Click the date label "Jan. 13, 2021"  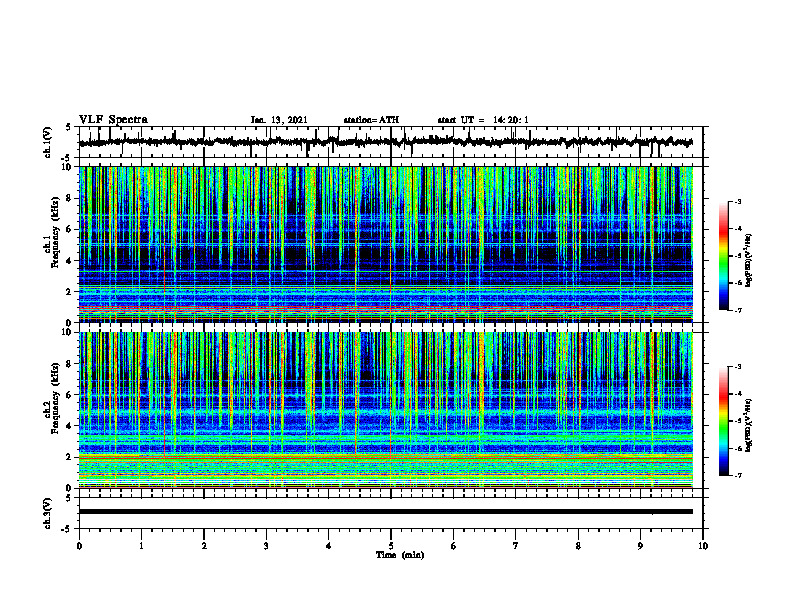(x=279, y=120)
